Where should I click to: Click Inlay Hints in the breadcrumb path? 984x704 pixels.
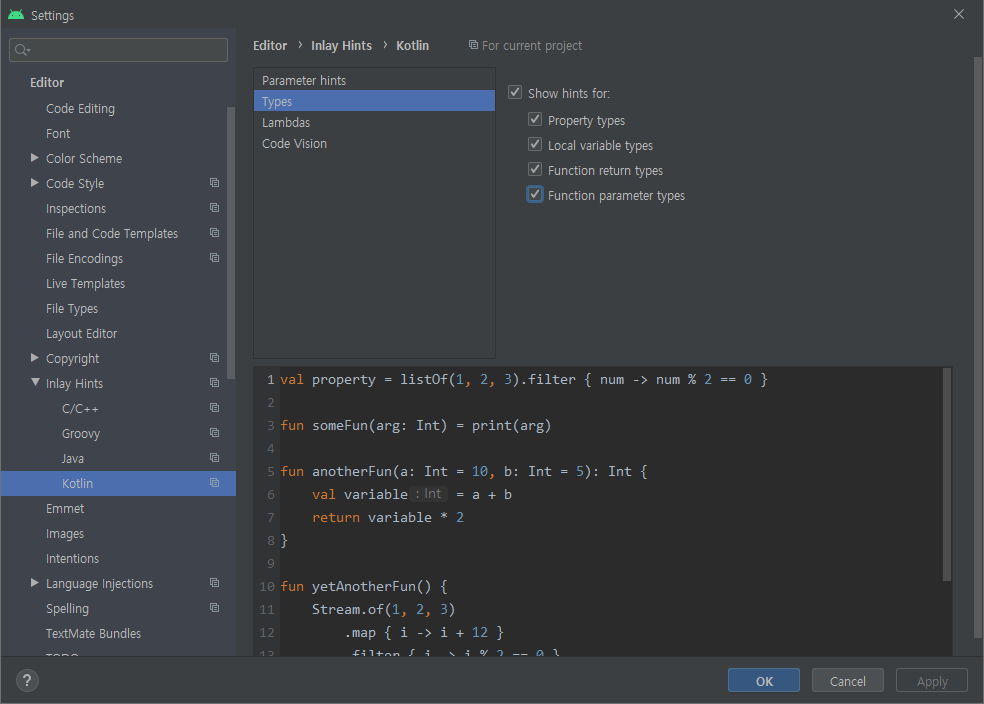[341, 45]
